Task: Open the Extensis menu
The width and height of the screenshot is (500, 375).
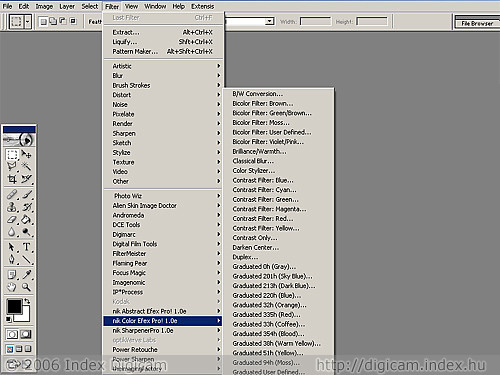Action: tap(203, 7)
